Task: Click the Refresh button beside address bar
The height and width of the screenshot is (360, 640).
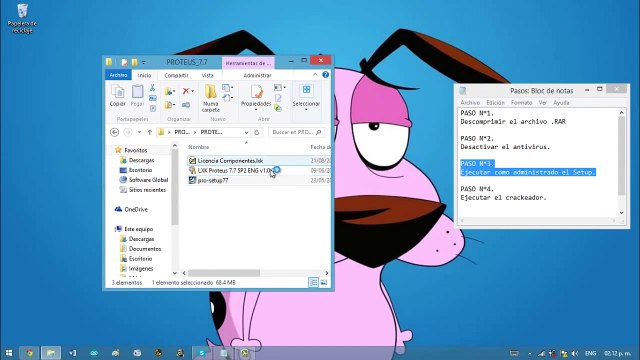Action: point(257,132)
